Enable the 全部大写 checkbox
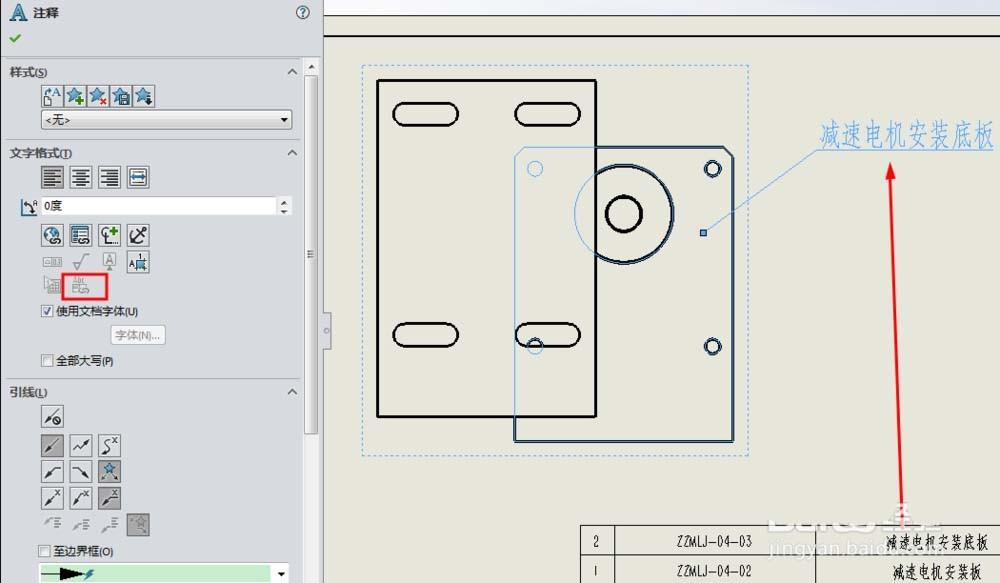The width and height of the screenshot is (1000, 583). click(x=46, y=360)
